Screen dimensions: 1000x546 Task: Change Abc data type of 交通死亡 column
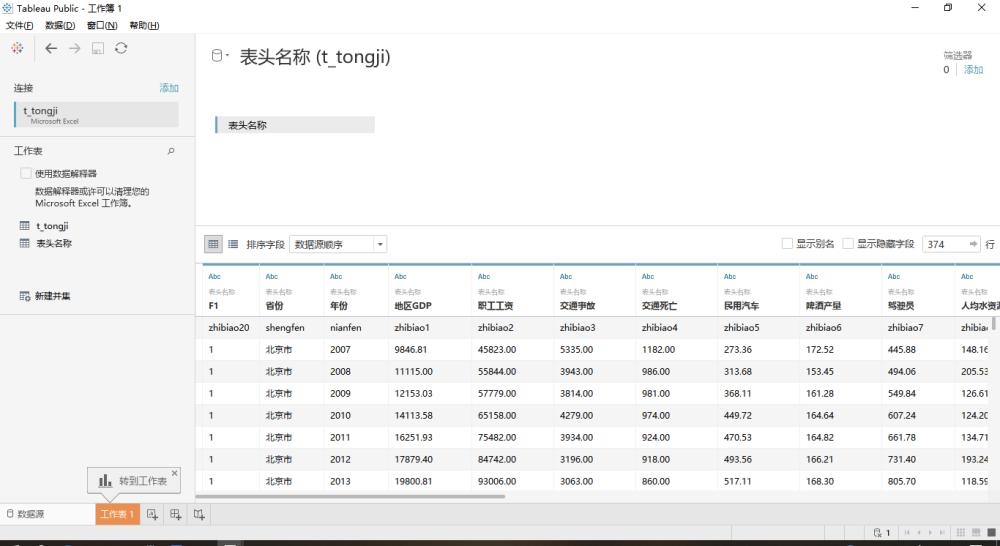pos(648,277)
